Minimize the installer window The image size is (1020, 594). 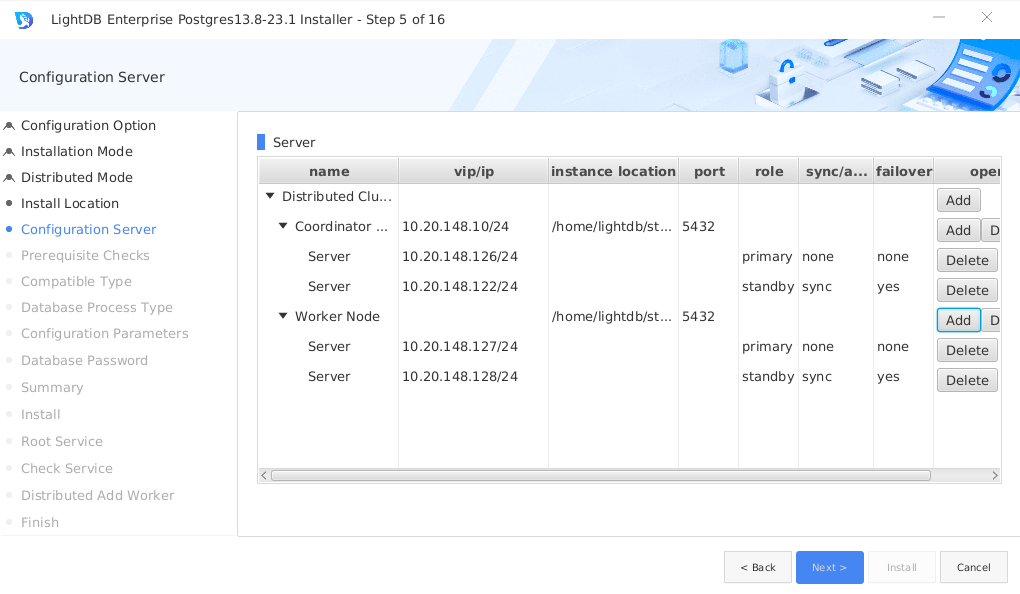(939, 18)
